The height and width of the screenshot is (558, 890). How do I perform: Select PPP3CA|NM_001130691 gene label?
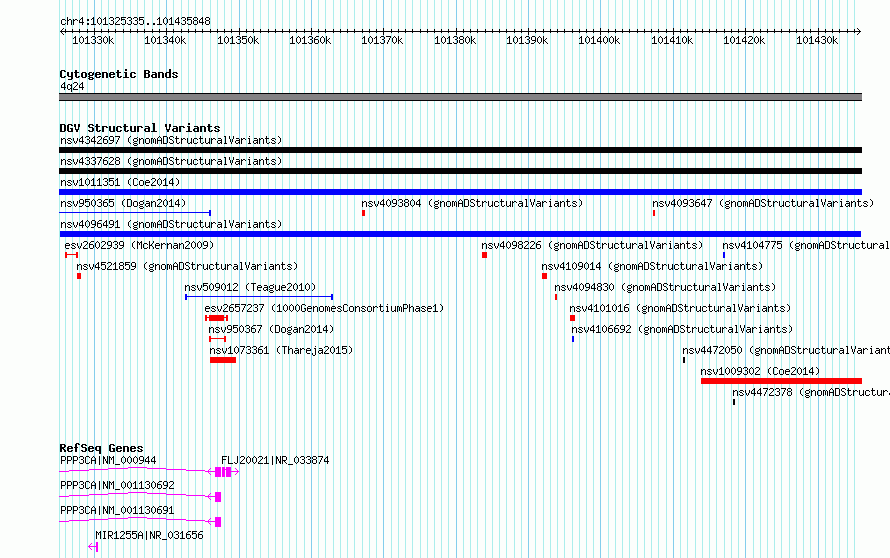click(x=117, y=510)
